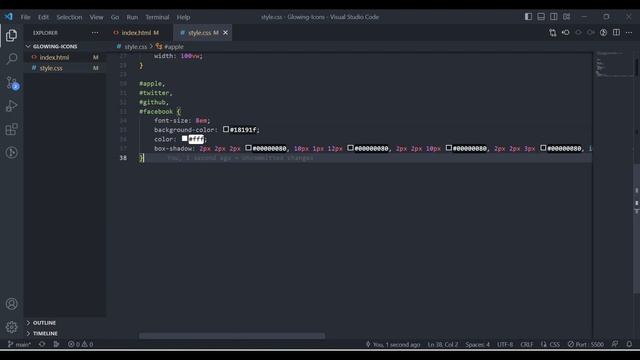The image size is (640, 360).
Task: Open color picker for #fff swatch
Action: pyautogui.click(x=184, y=139)
